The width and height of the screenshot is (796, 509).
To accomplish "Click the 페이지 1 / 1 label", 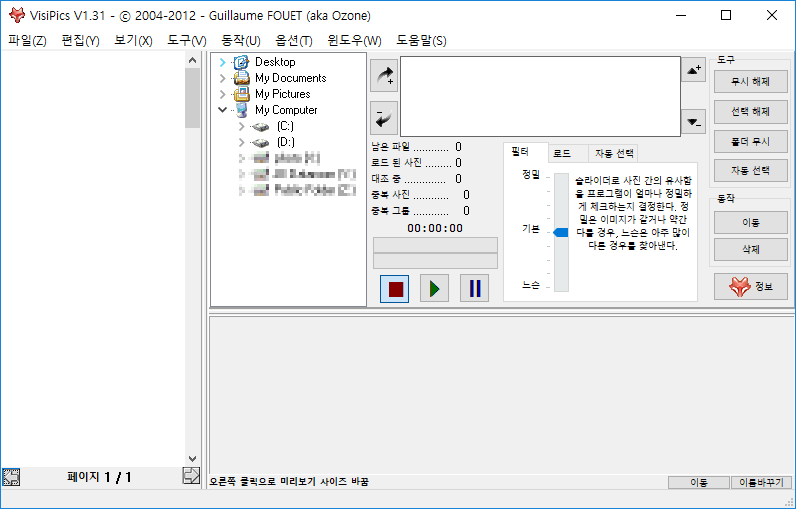I will pyautogui.click(x=99, y=477).
